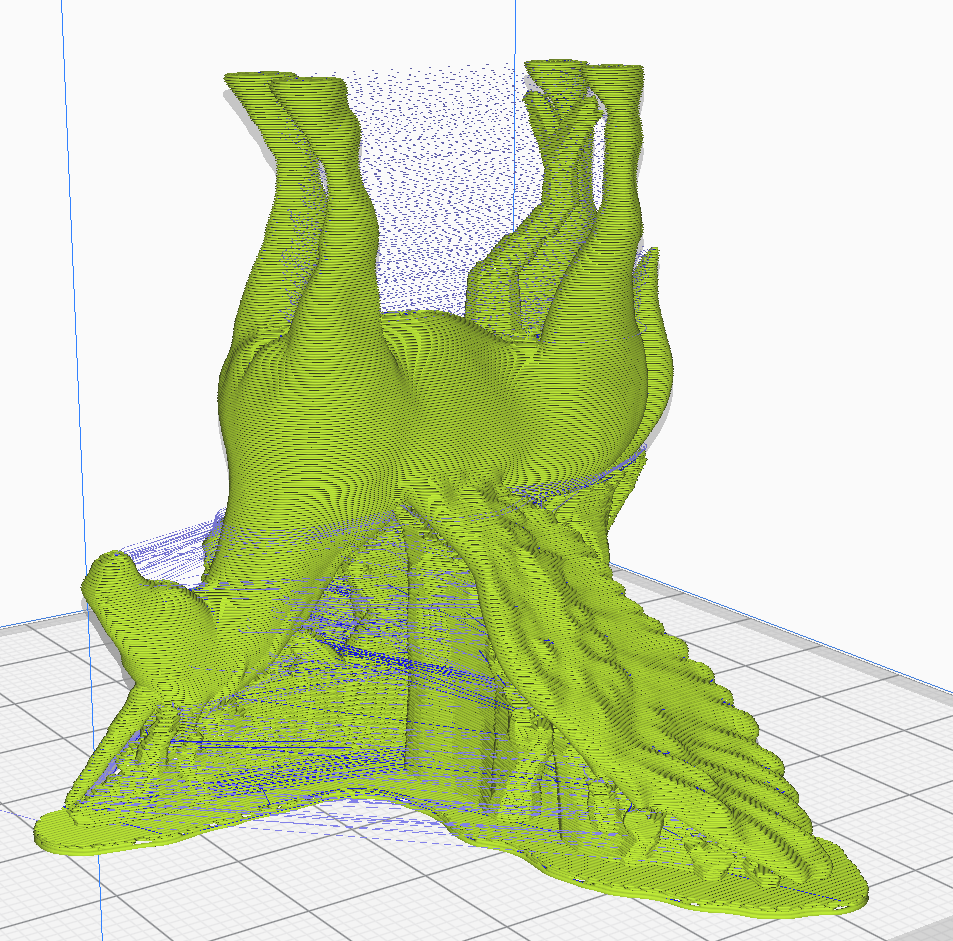
Task: Click the thin right leg near the tail
Action: (617, 200)
